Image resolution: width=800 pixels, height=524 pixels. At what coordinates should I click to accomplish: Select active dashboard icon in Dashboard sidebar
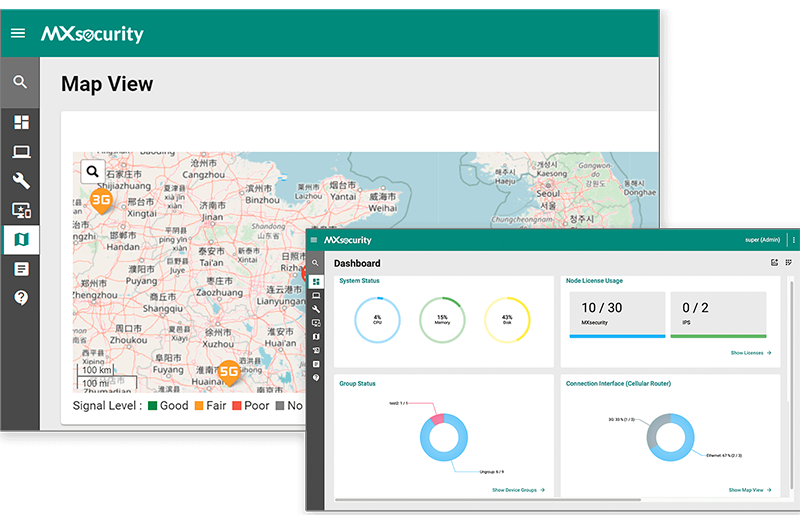point(316,282)
